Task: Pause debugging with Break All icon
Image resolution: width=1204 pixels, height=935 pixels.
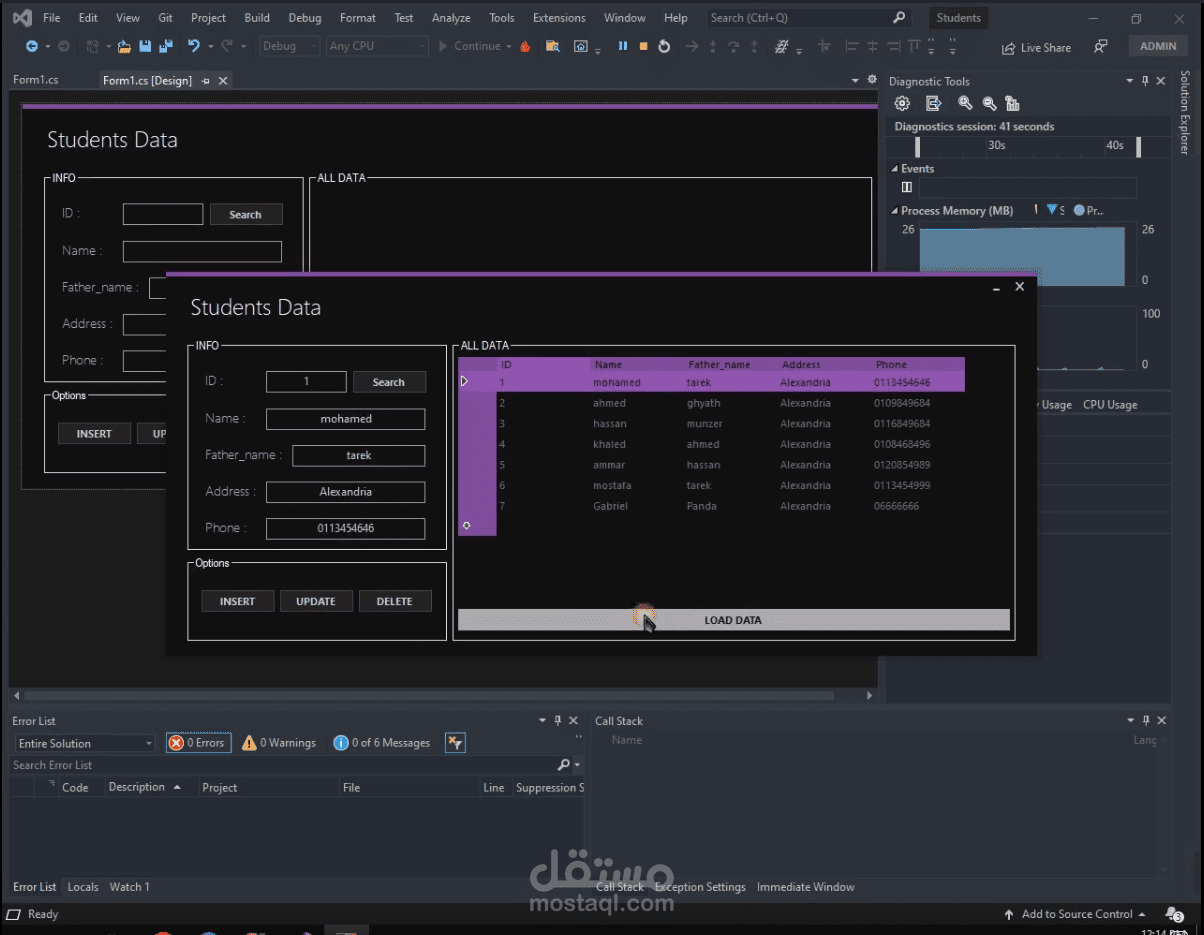Action: pyautogui.click(x=623, y=46)
